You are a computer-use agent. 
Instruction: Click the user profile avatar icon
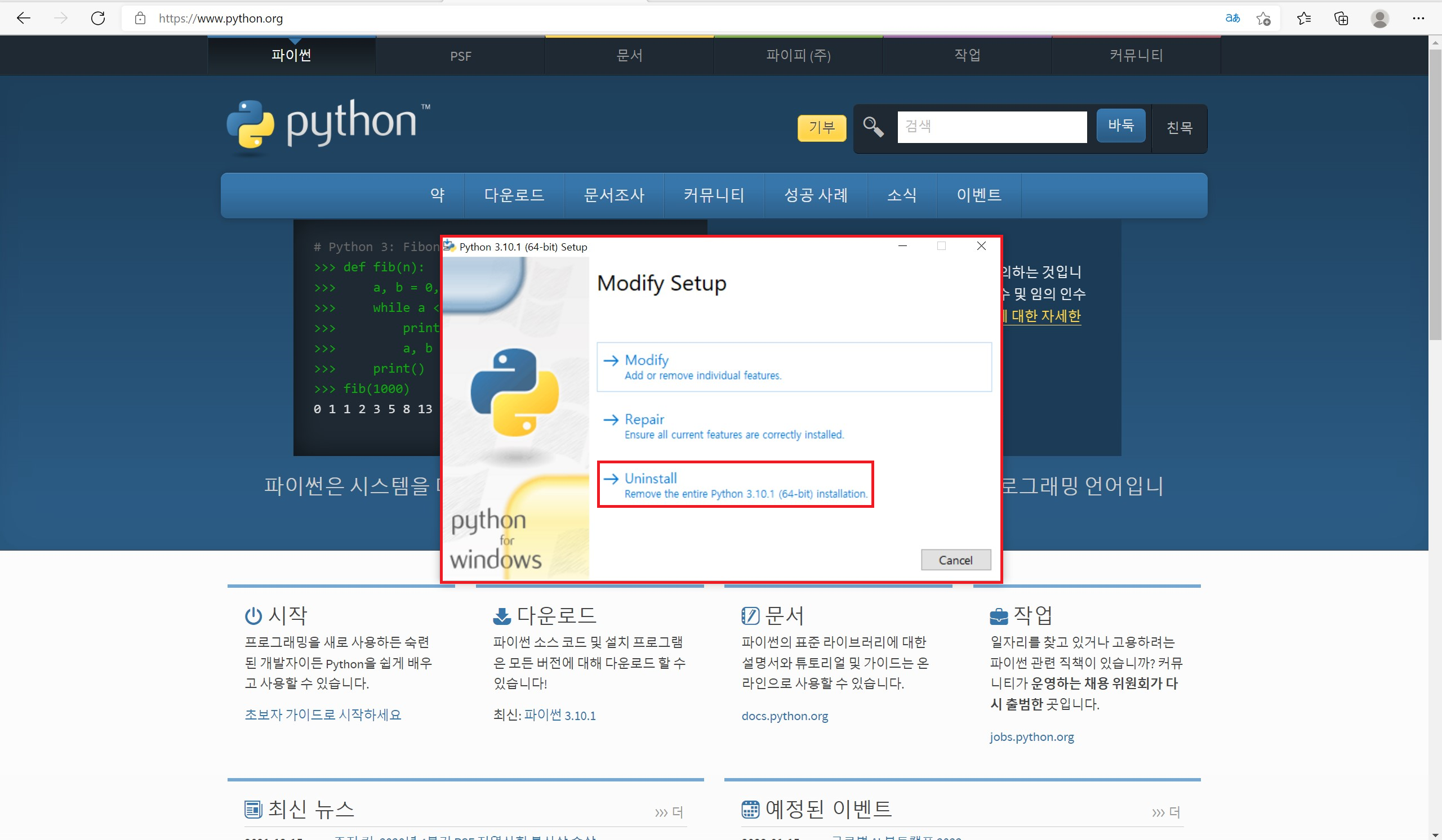pyautogui.click(x=1379, y=19)
